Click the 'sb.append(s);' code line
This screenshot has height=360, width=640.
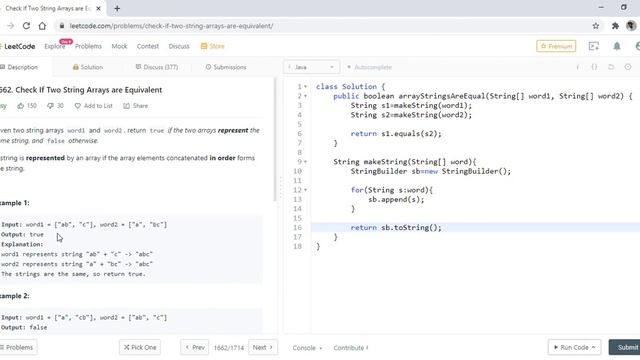pyautogui.click(x=396, y=200)
